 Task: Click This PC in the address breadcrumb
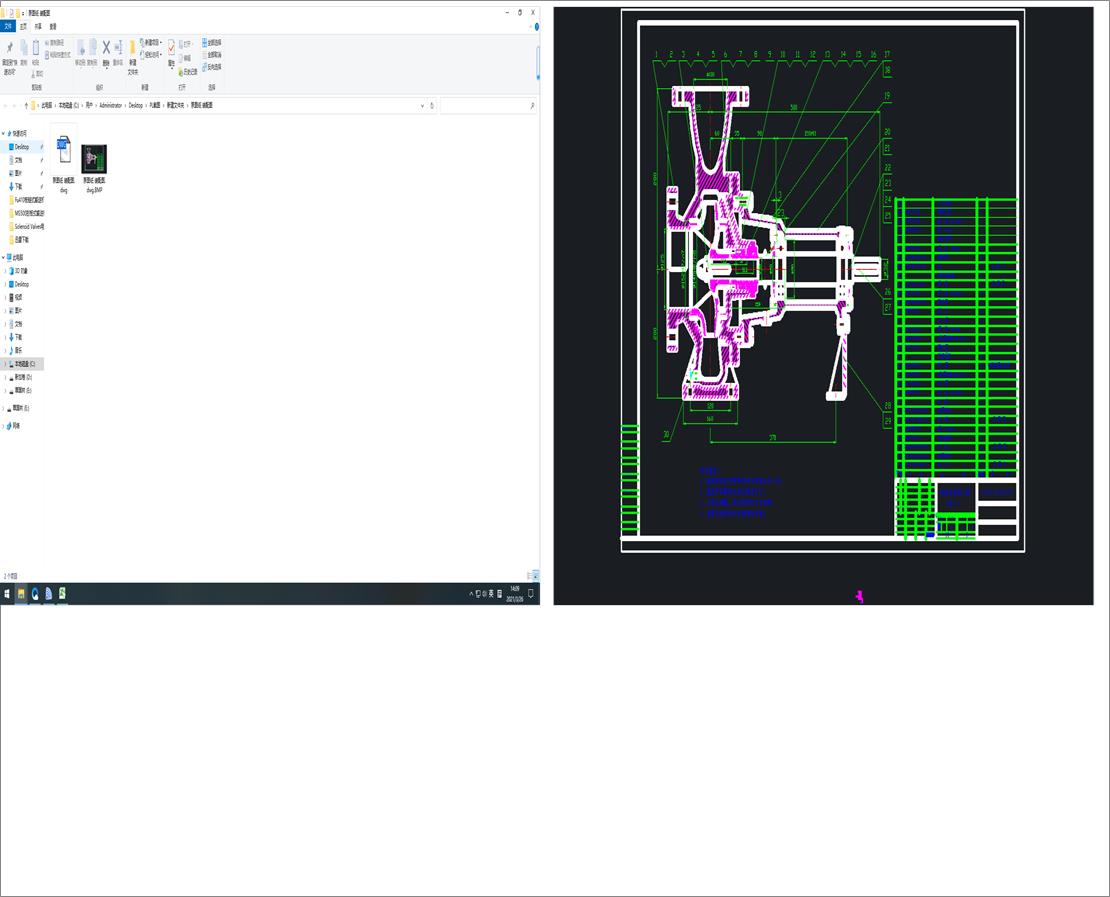pyautogui.click(x=46, y=105)
